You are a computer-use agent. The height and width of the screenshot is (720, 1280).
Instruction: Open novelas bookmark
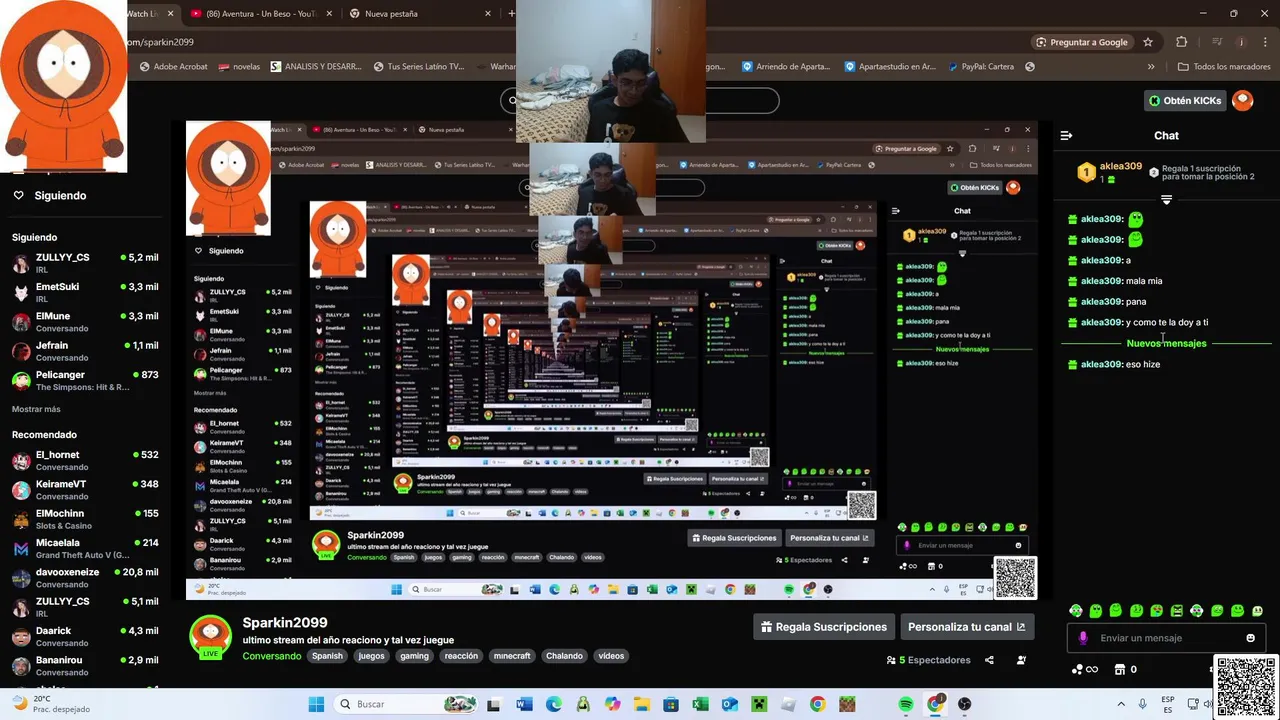click(x=239, y=67)
